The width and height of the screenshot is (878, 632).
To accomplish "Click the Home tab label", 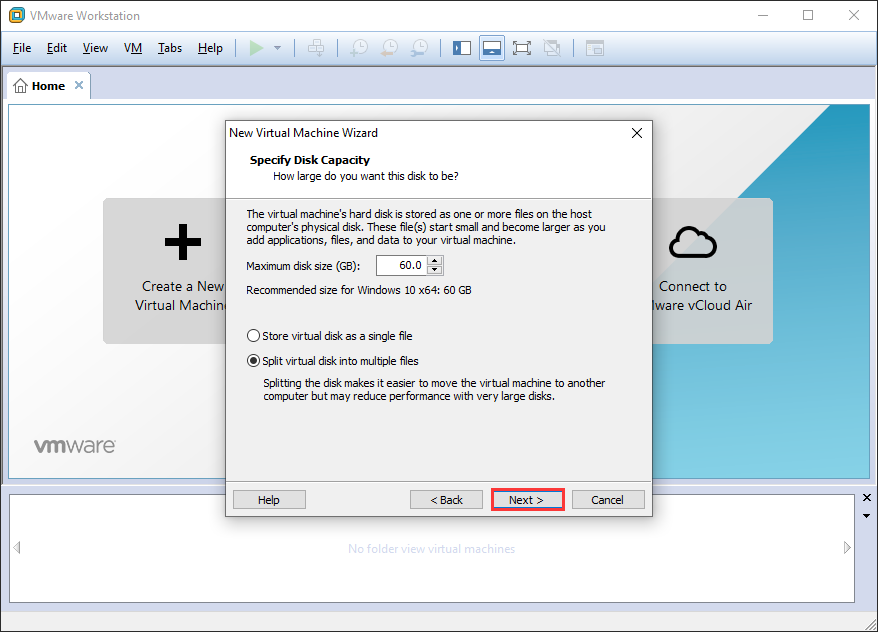I will [x=48, y=86].
